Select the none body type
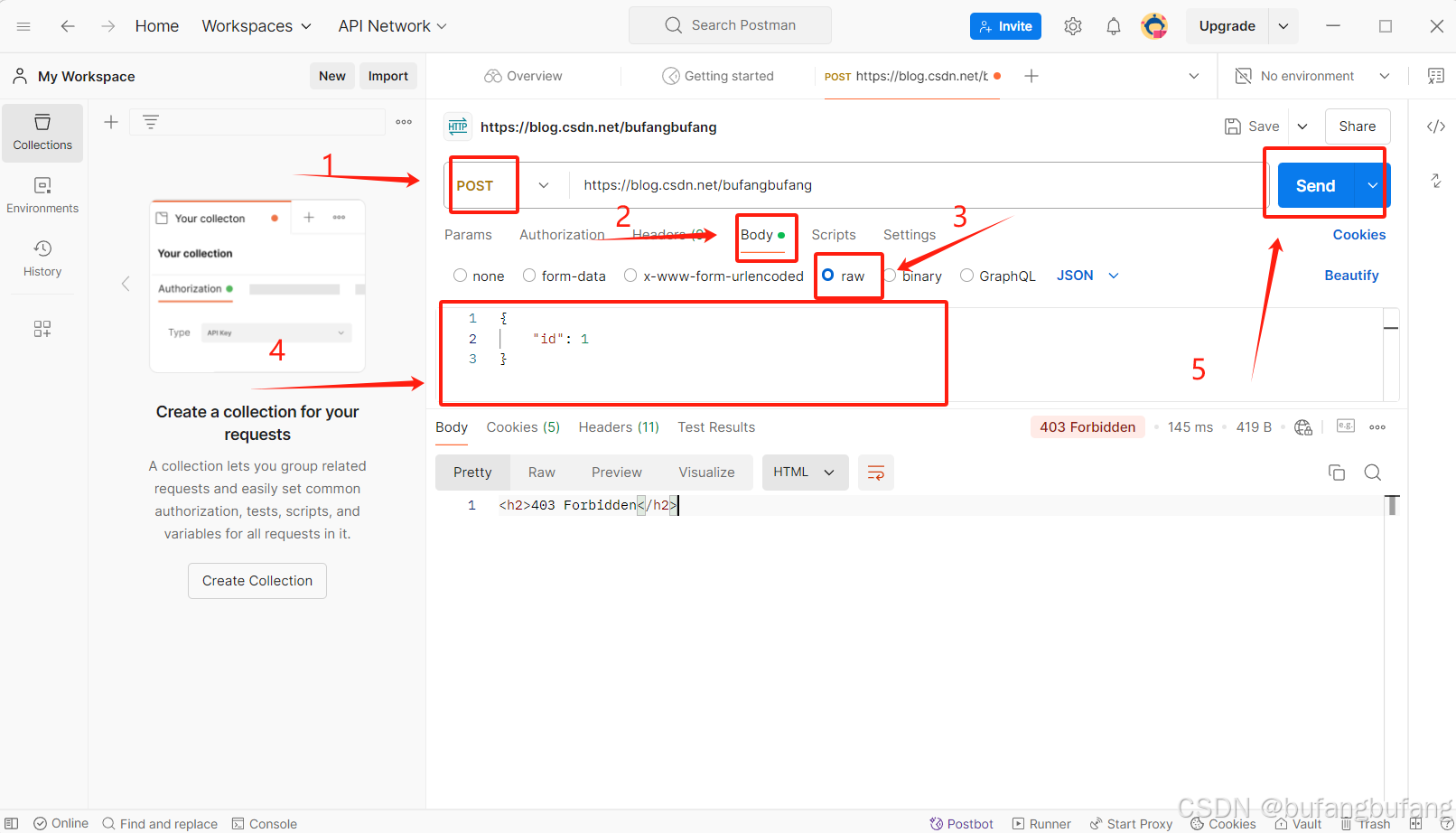 point(461,276)
